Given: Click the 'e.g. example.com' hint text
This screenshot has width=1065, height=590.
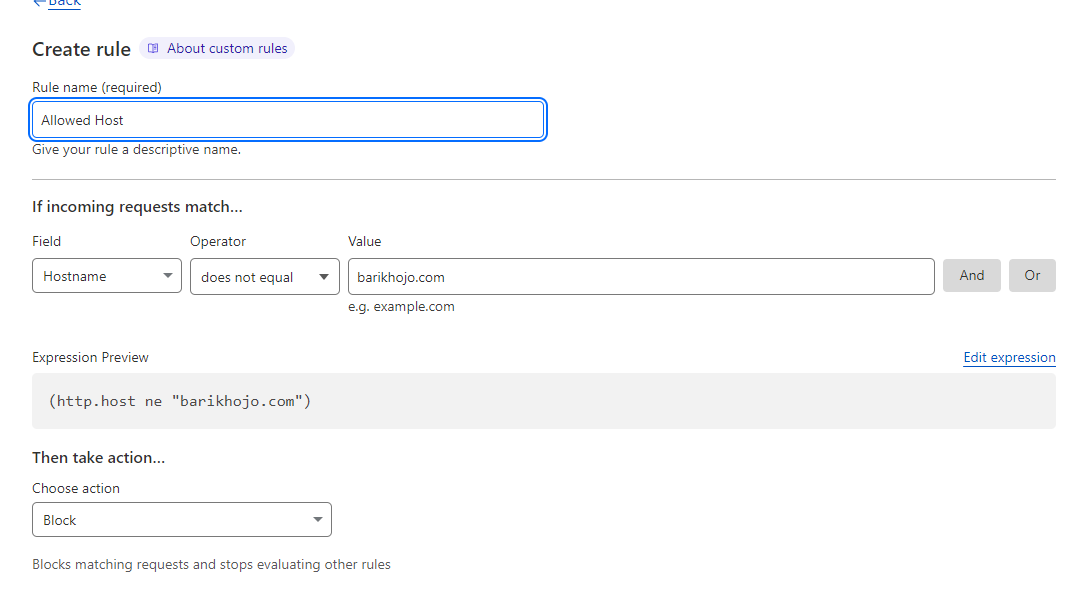Looking at the screenshot, I should pyautogui.click(x=401, y=307).
